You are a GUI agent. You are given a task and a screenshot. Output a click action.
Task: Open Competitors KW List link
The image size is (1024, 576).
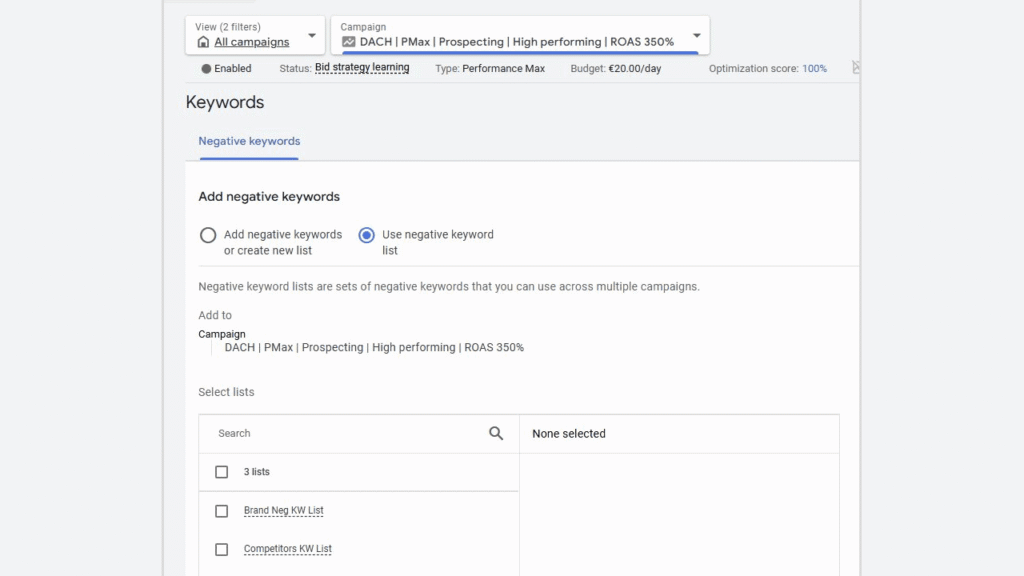pyautogui.click(x=287, y=549)
